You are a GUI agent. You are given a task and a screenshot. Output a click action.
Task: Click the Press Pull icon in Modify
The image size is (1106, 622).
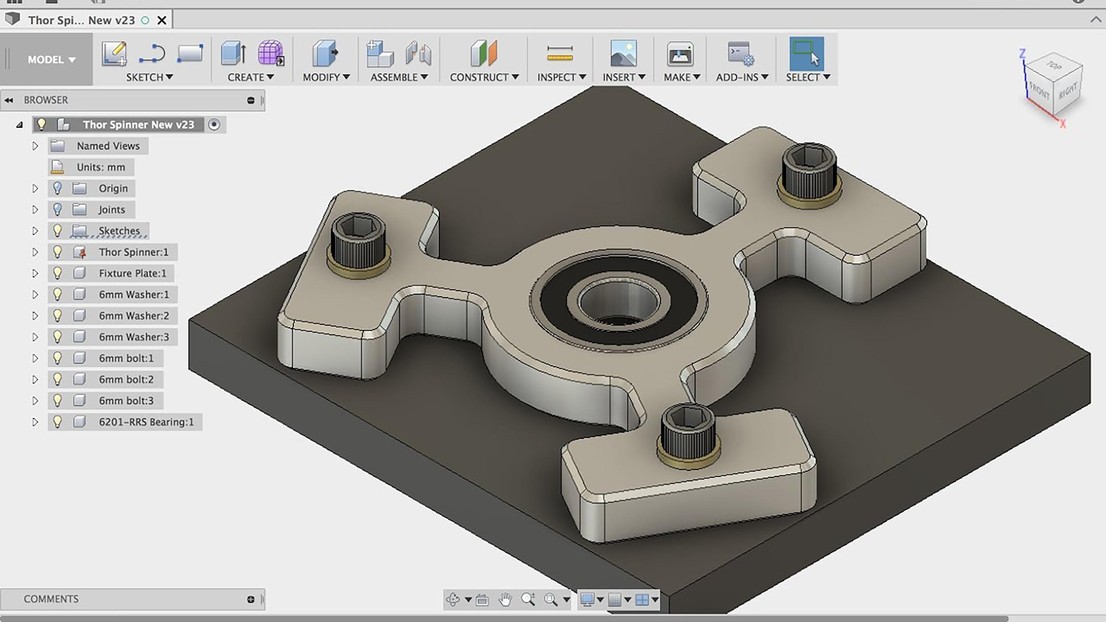coord(324,54)
